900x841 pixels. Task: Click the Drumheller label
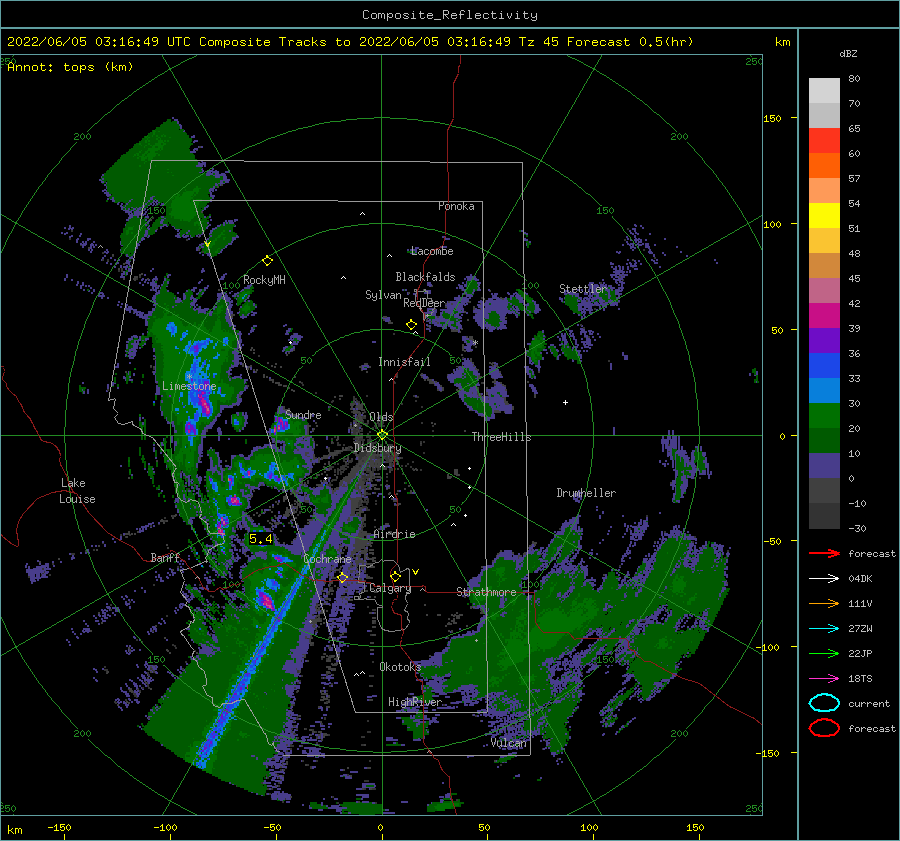click(586, 493)
